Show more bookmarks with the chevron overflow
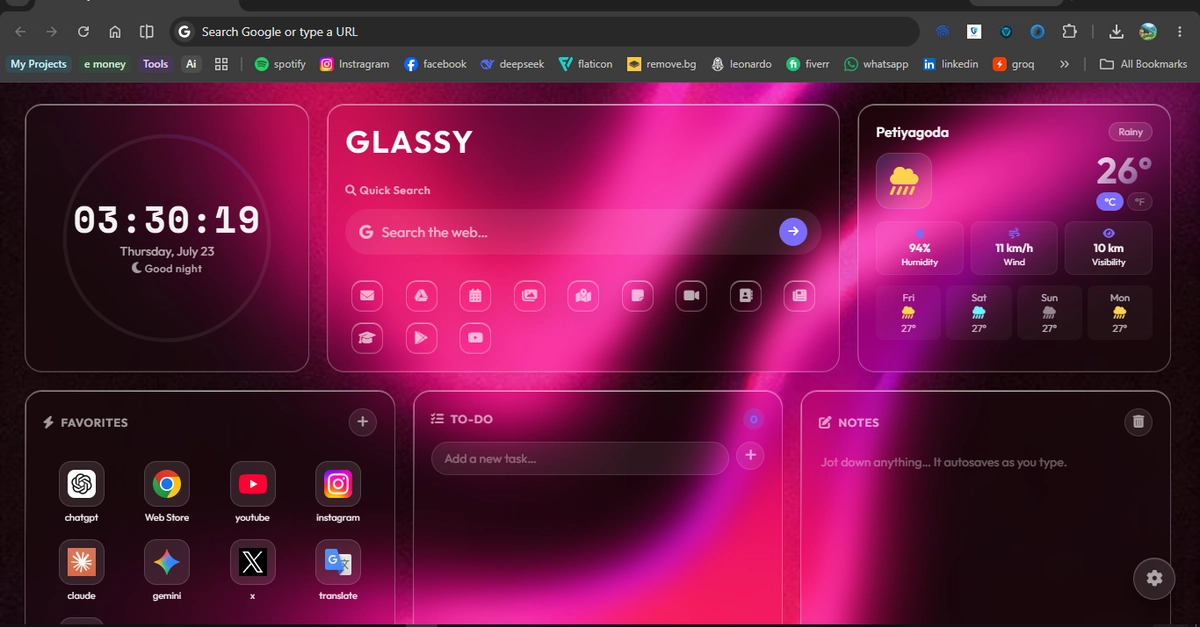The width and height of the screenshot is (1200, 627). (x=1064, y=64)
